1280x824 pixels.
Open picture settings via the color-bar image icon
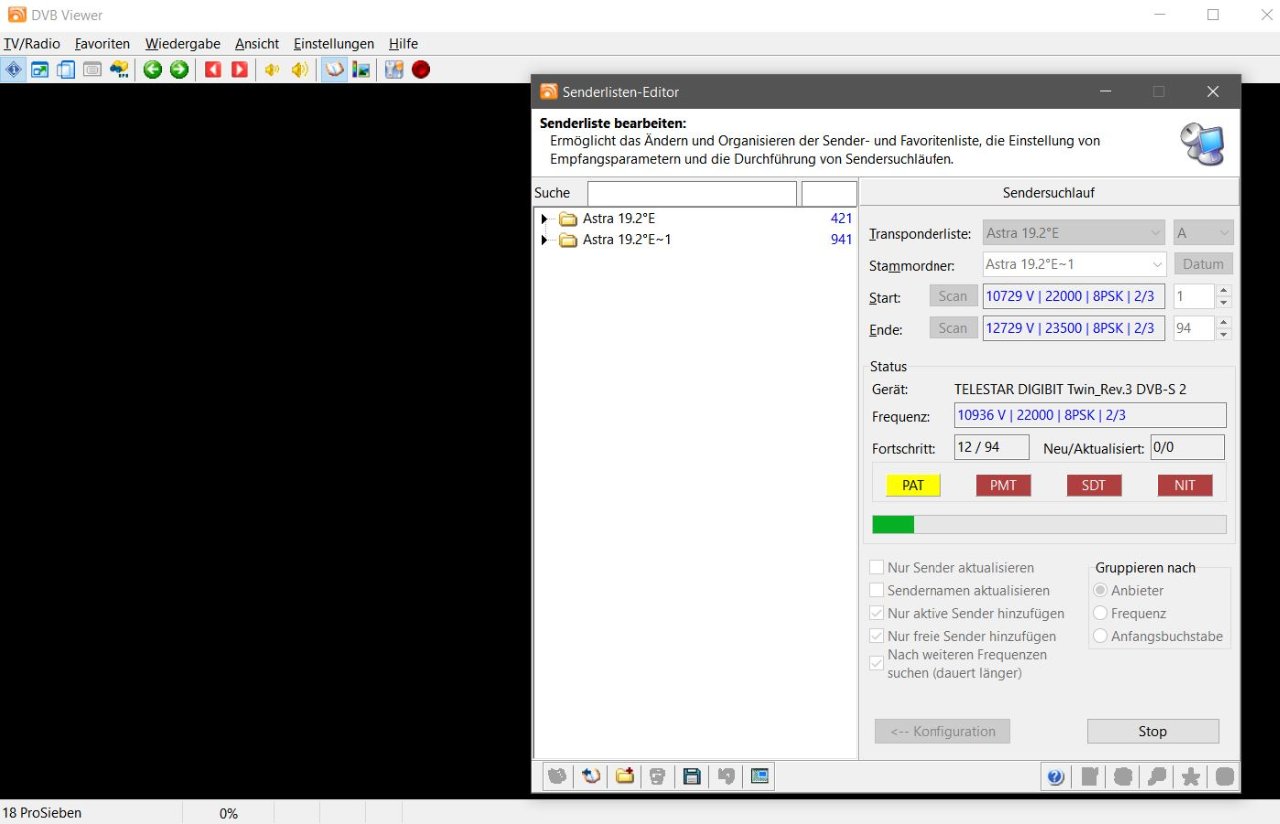(361, 70)
